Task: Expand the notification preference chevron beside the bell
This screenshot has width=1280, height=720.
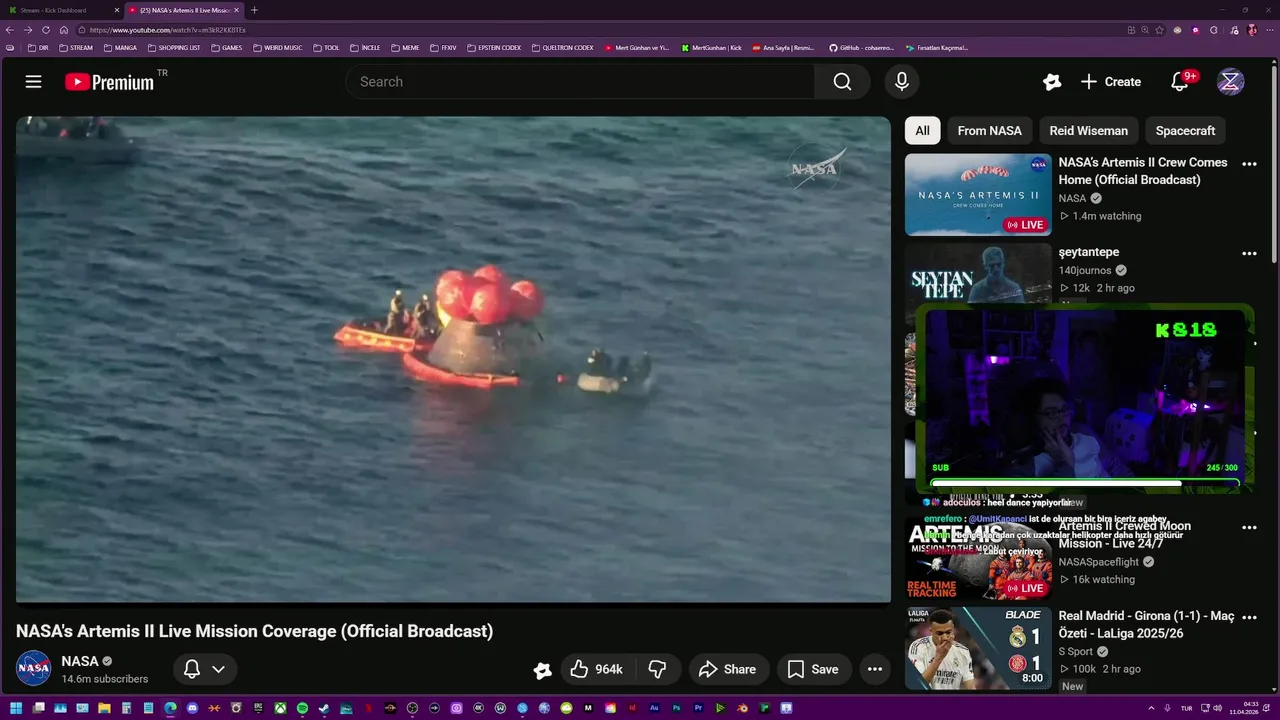Action: [218, 669]
